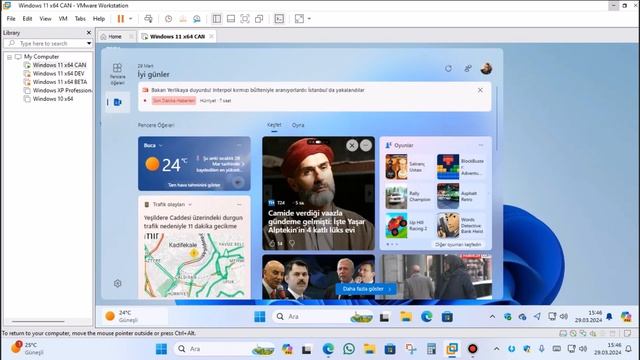
Task: Take a snapshot using clock icon
Action: [168, 19]
